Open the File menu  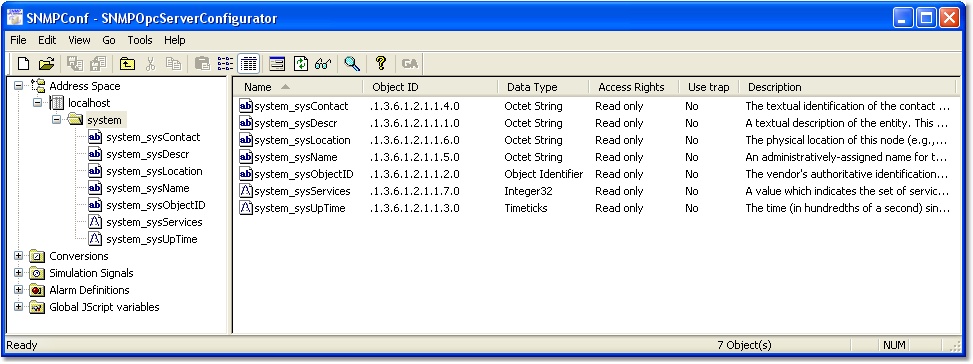(19, 40)
